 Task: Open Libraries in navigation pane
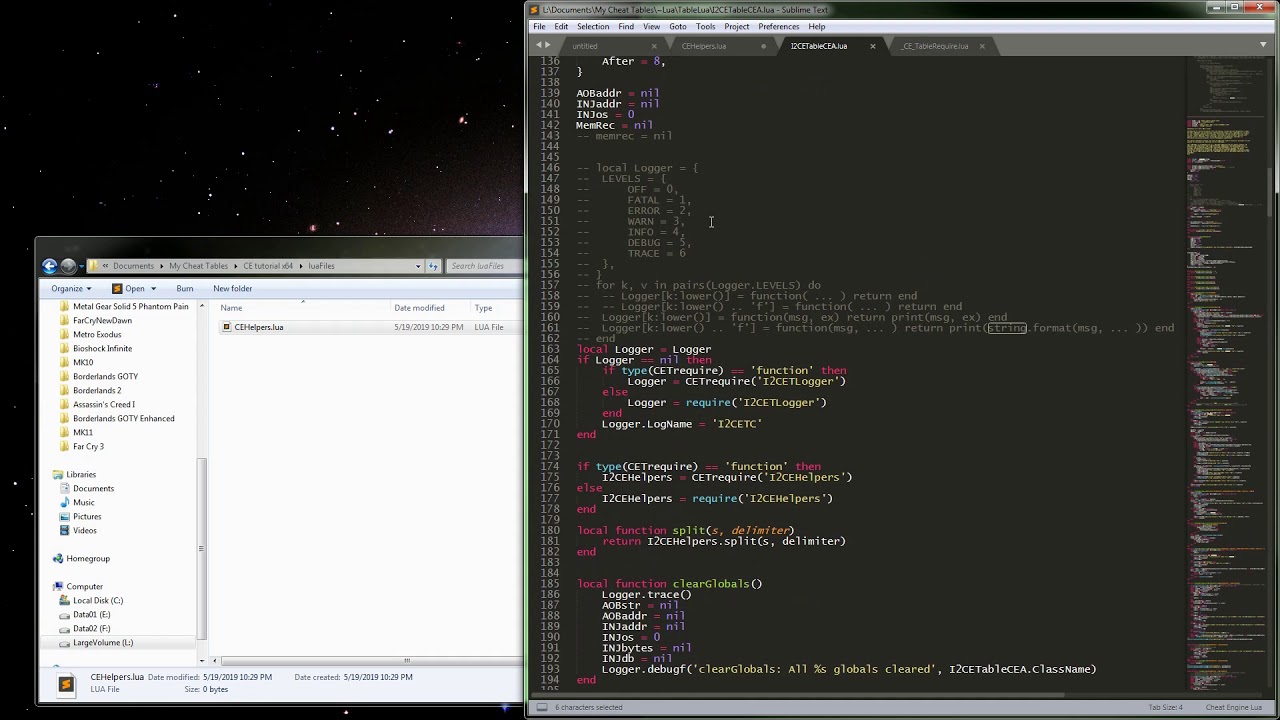[81, 474]
